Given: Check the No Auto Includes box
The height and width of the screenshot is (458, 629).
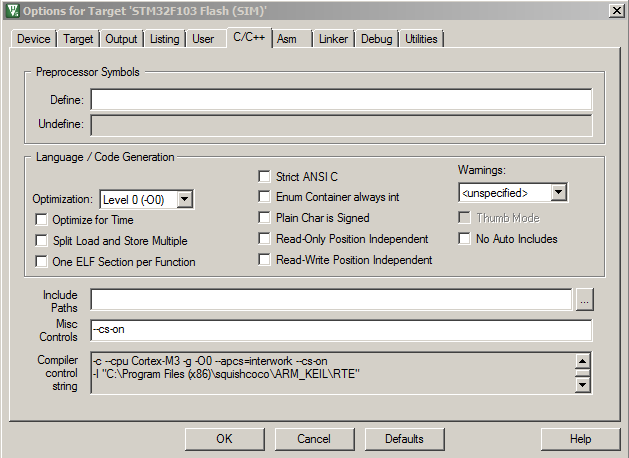Looking at the screenshot, I should [465, 239].
